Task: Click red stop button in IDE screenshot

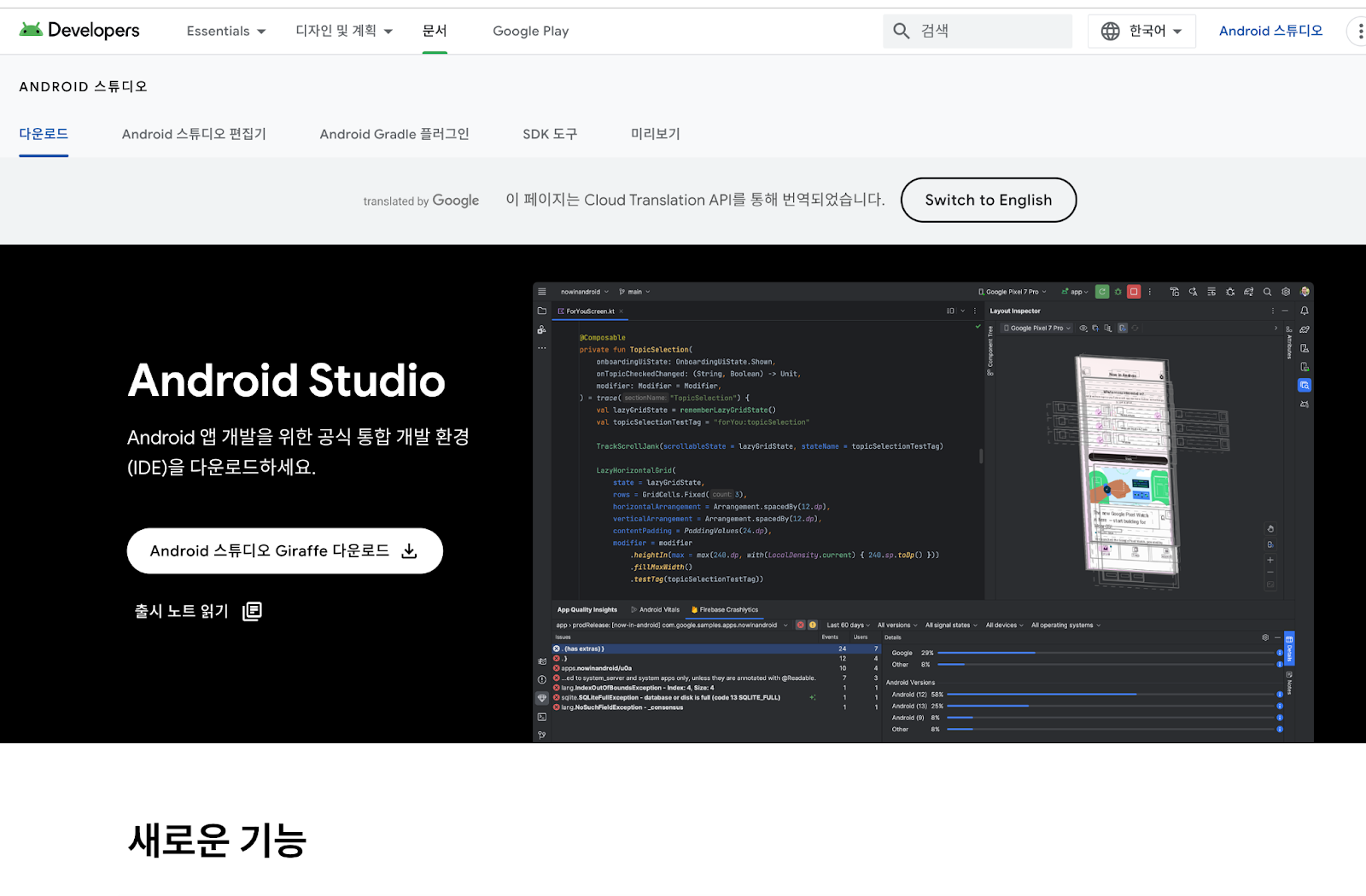Action: (x=1134, y=292)
